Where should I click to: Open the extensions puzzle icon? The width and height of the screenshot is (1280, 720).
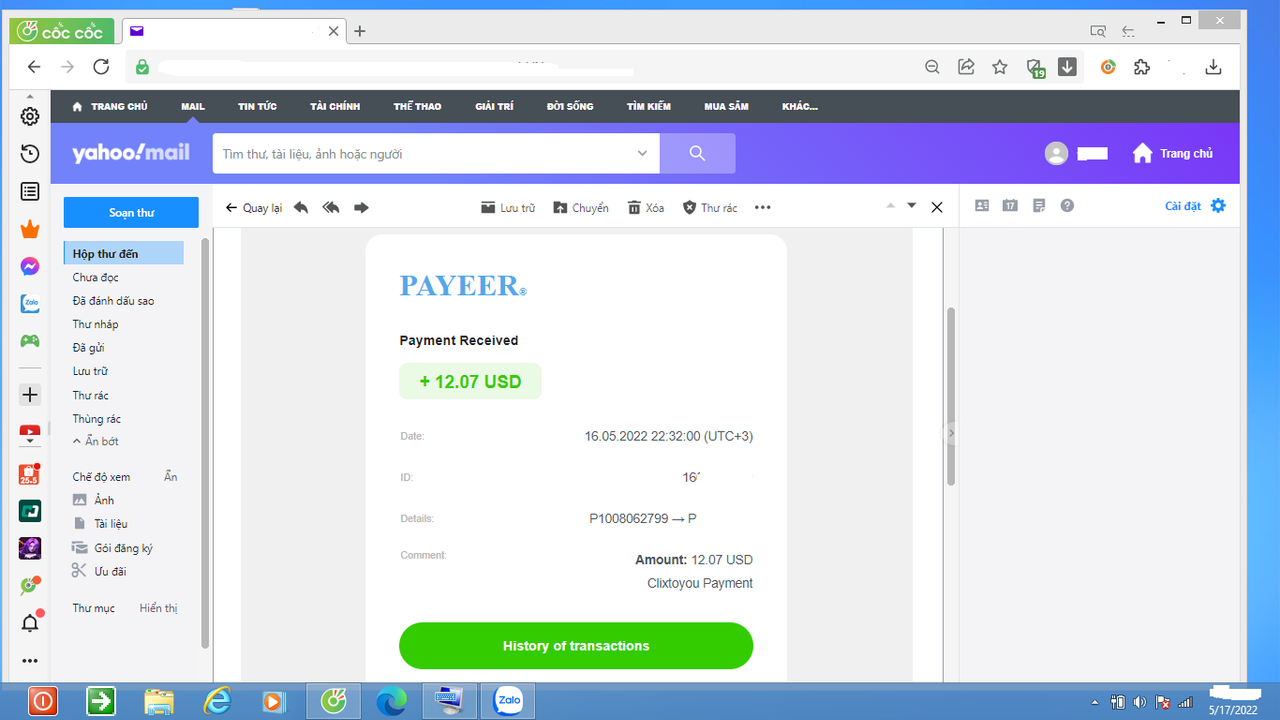point(1142,67)
